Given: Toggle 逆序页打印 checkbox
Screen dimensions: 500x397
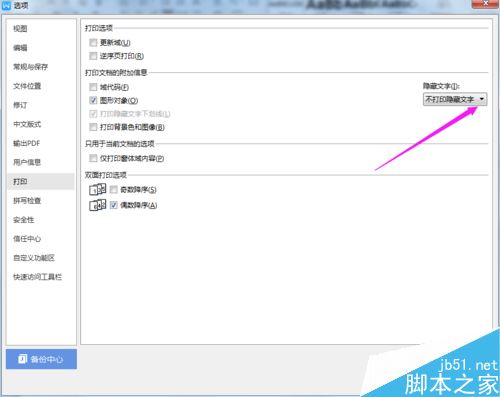Looking at the screenshot, I should pos(93,56).
